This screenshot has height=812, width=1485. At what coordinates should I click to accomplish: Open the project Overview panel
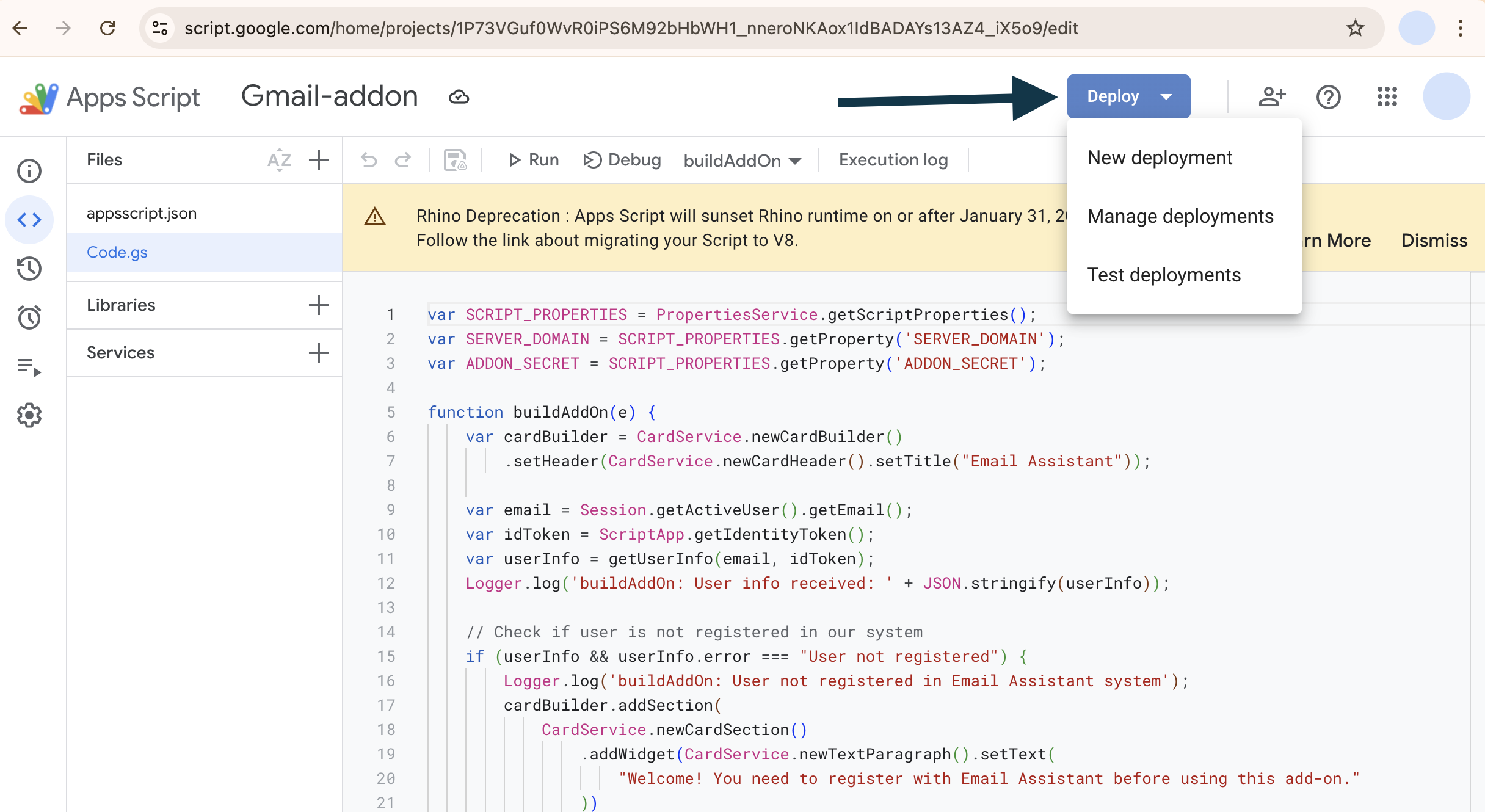[29, 171]
